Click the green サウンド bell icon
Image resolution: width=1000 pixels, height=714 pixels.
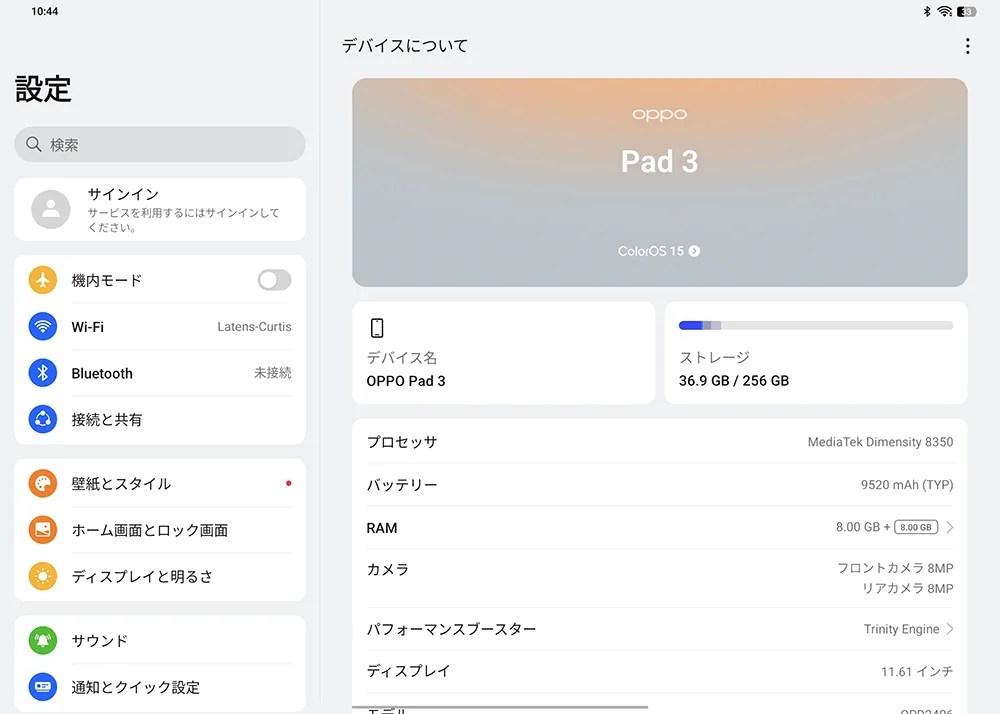tap(43, 640)
